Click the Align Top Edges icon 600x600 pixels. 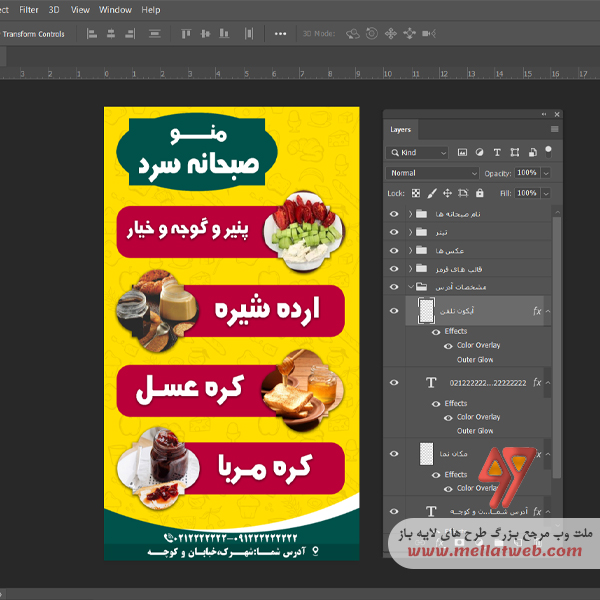coord(186,34)
